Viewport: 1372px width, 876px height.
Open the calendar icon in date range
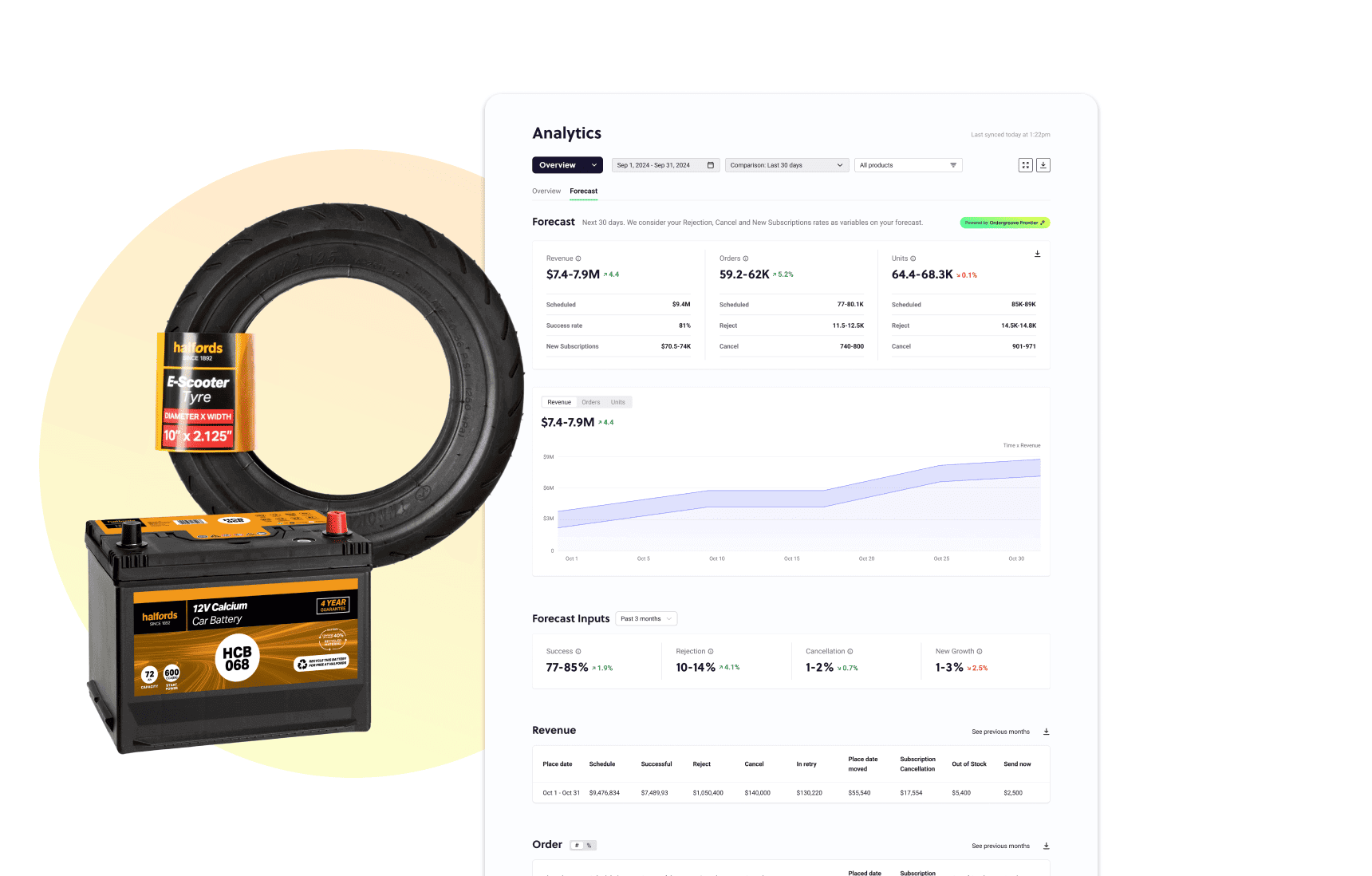pos(711,165)
